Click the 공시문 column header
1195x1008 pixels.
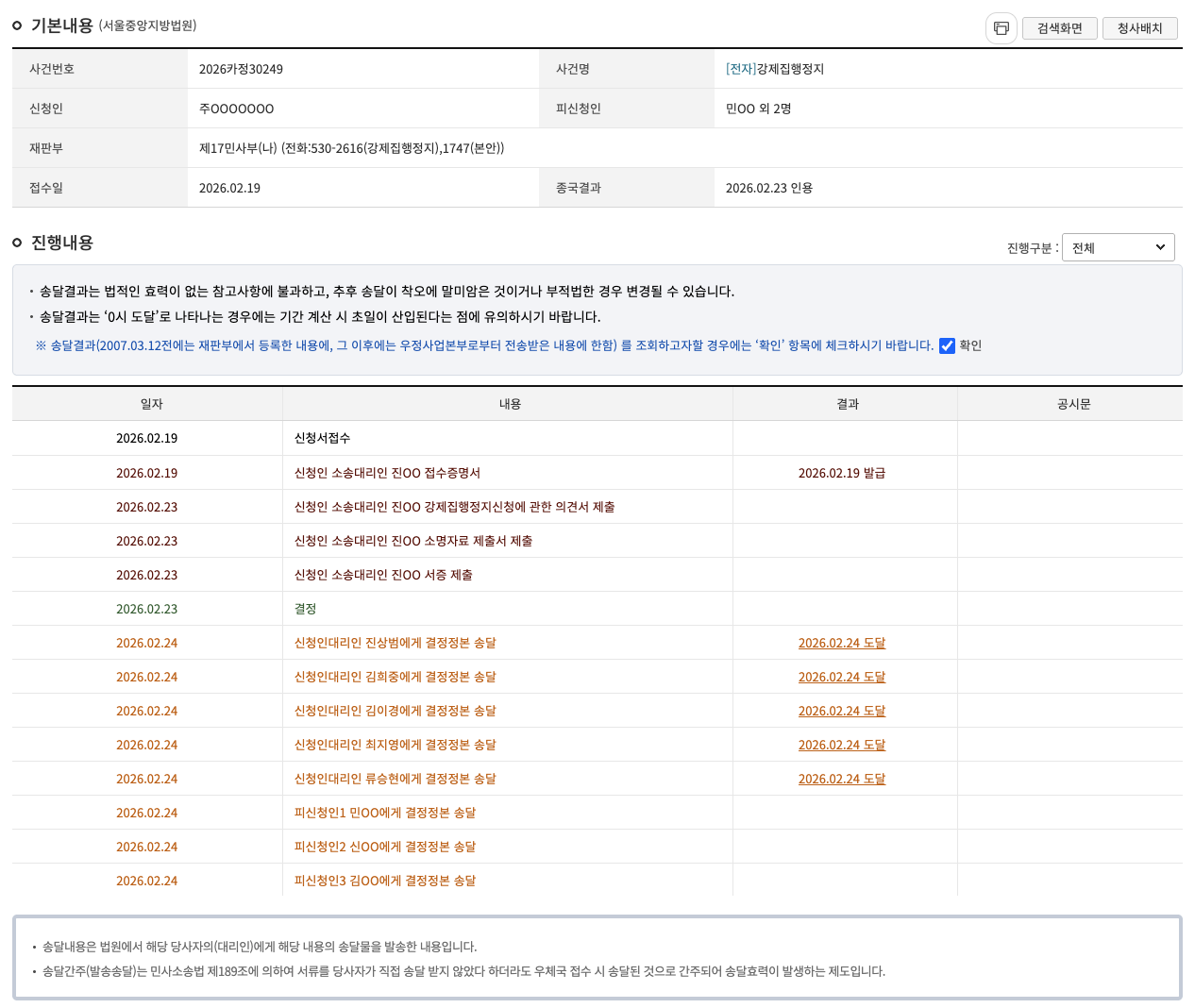[x=1073, y=404]
